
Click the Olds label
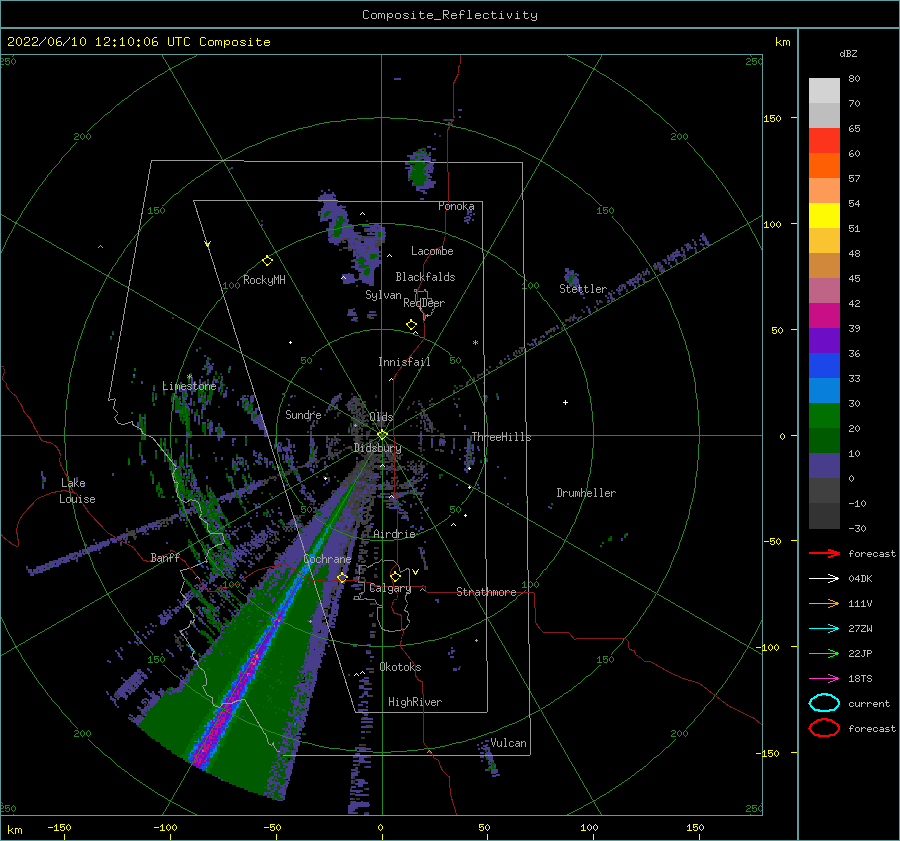click(381, 417)
